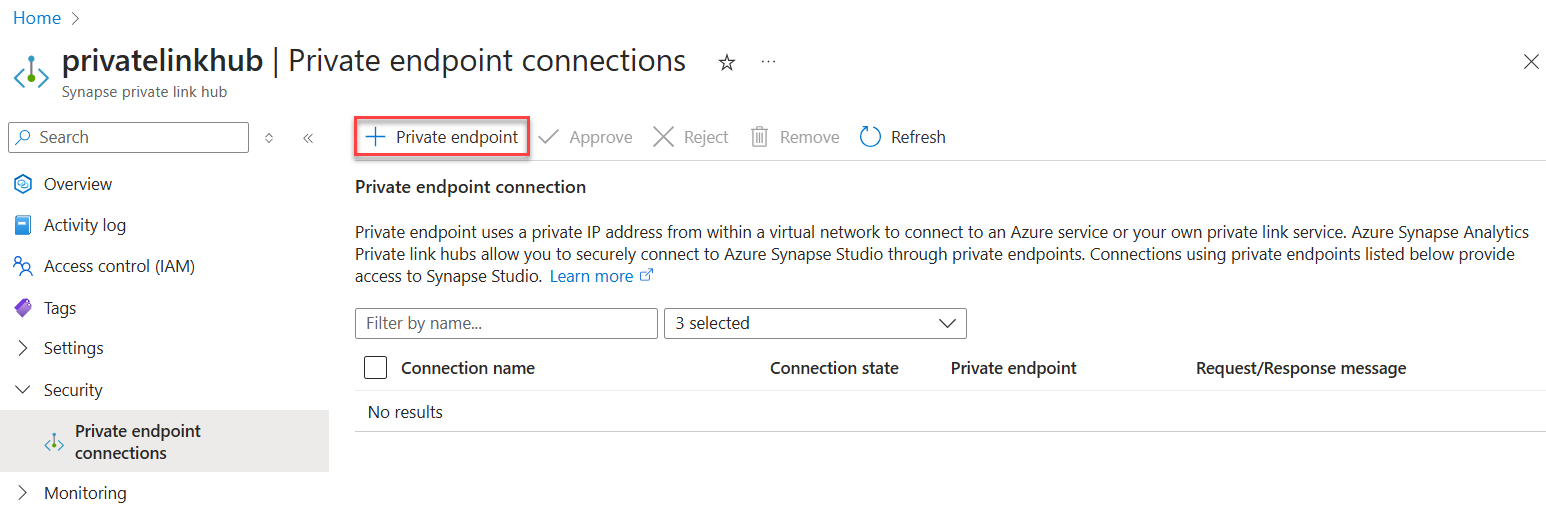Click the Remove toolbar button
Screen dimensions: 1546x514
[x=795, y=137]
